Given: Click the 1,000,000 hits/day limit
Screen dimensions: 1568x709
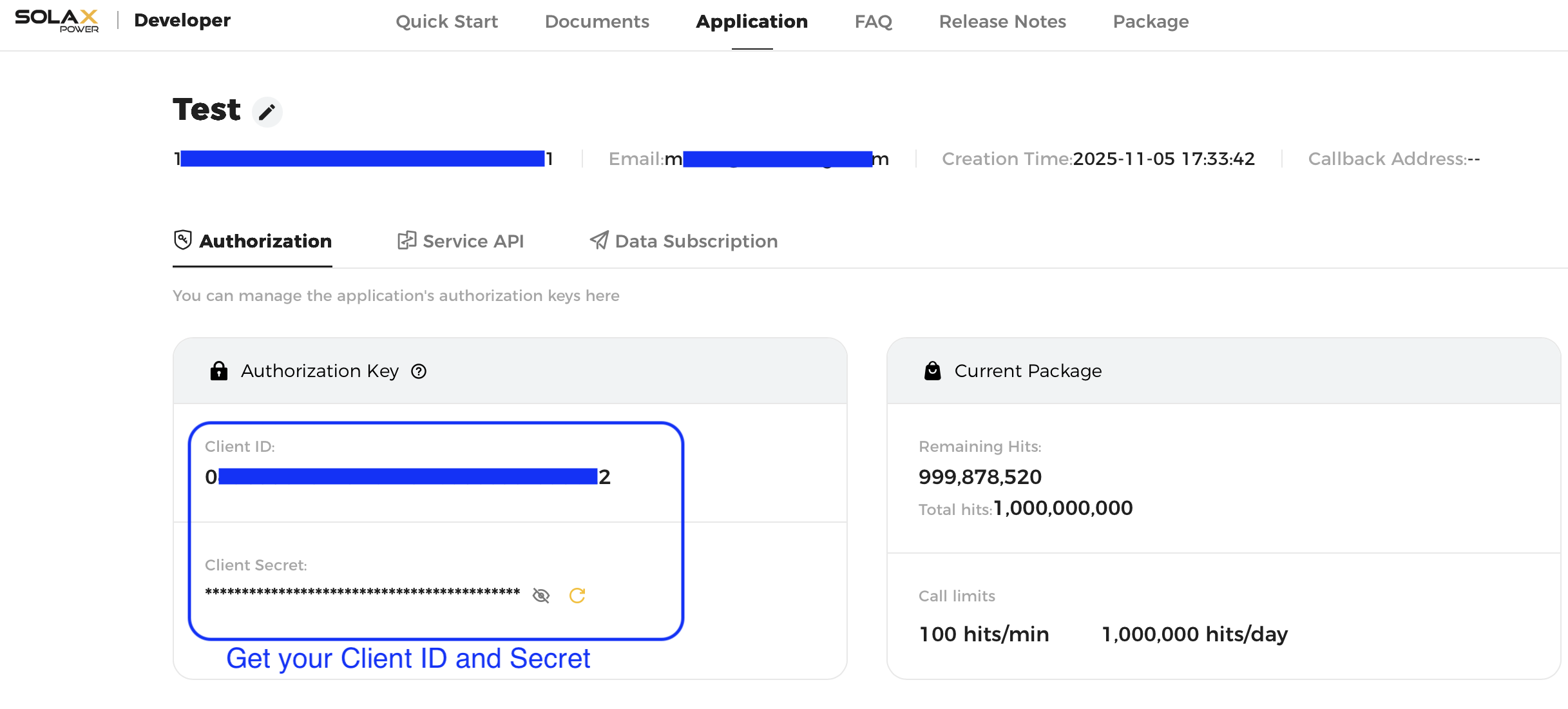Looking at the screenshot, I should point(1195,634).
